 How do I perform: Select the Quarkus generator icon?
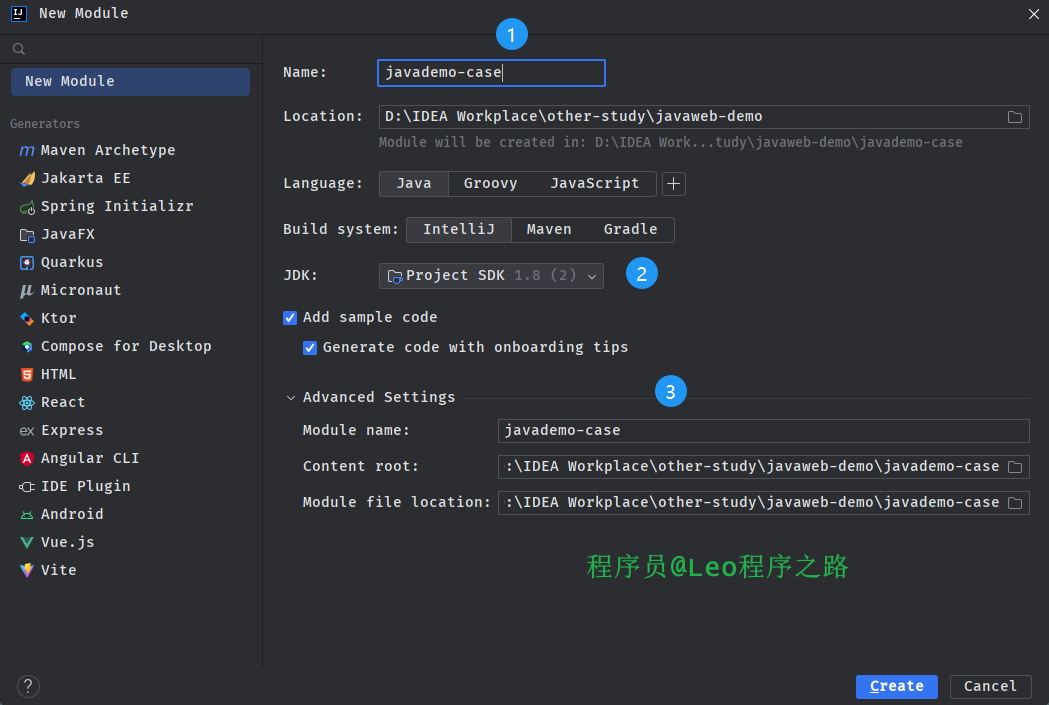pos(26,263)
